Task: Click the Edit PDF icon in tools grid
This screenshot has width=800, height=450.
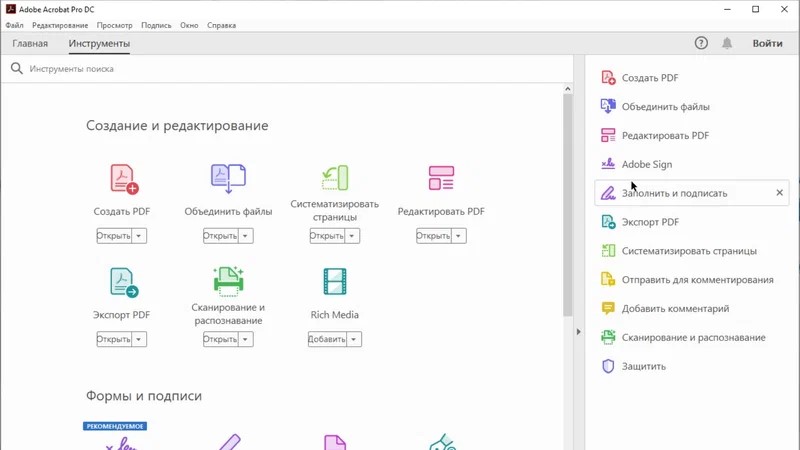Action: click(441, 178)
